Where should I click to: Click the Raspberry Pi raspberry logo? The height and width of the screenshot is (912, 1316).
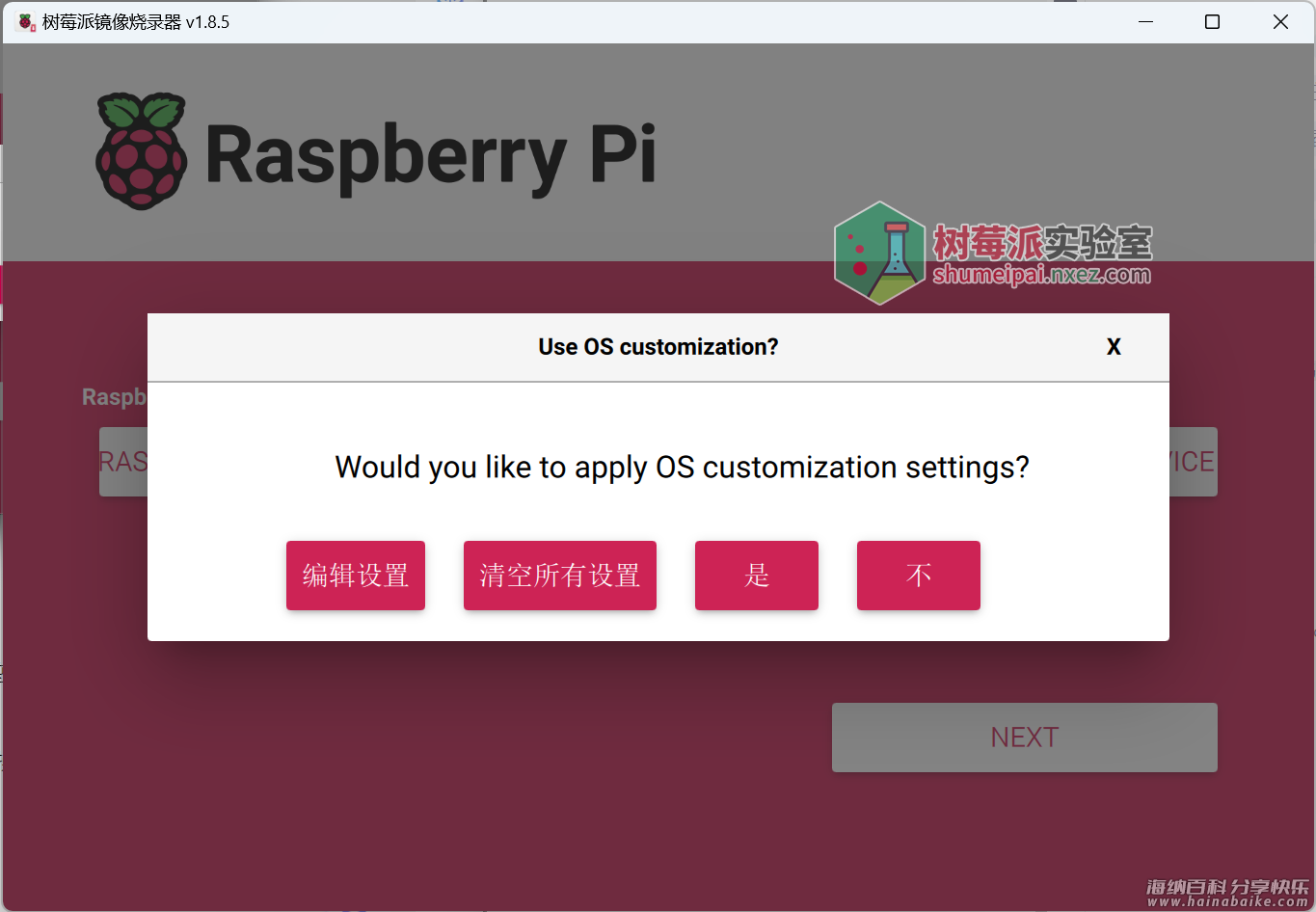(x=142, y=151)
